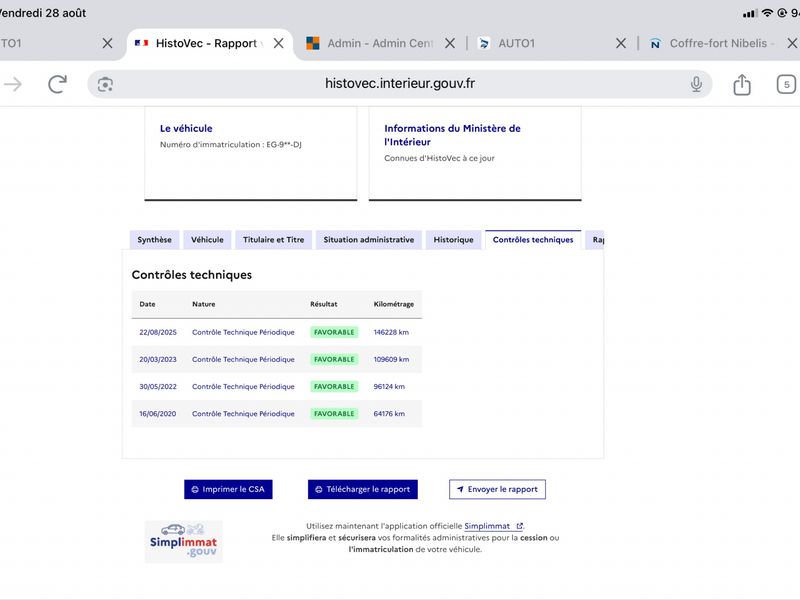Click the date 16/06/2020
Image resolution: width=800 pixels, height=600 pixels.
coord(158,414)
